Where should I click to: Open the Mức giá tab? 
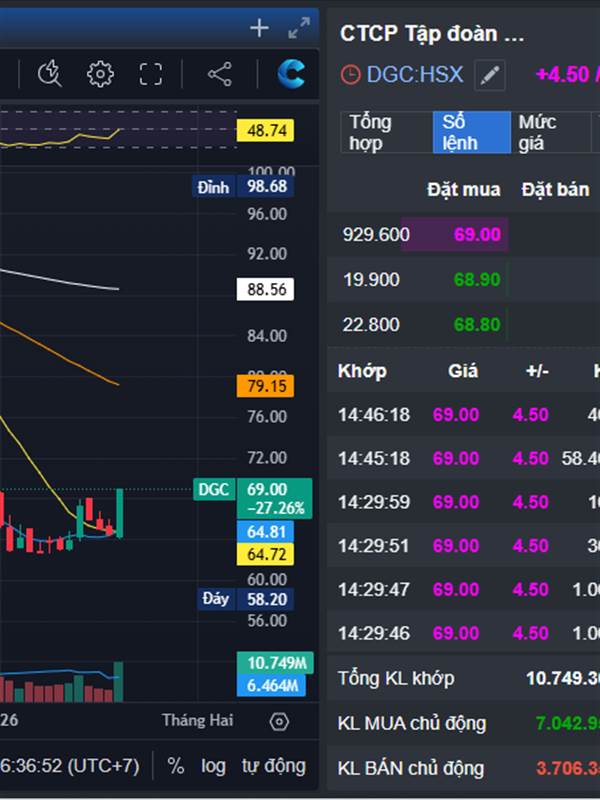click(x=550, y=132)
